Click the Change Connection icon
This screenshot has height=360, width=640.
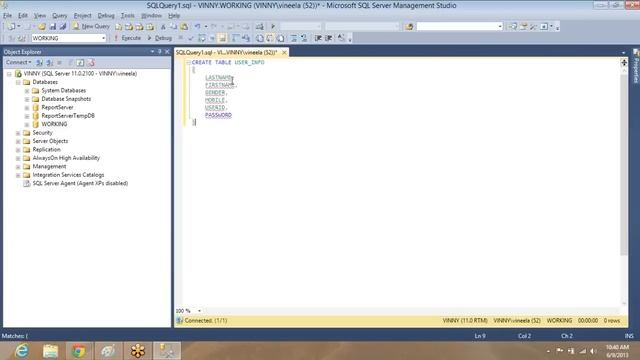21,38
